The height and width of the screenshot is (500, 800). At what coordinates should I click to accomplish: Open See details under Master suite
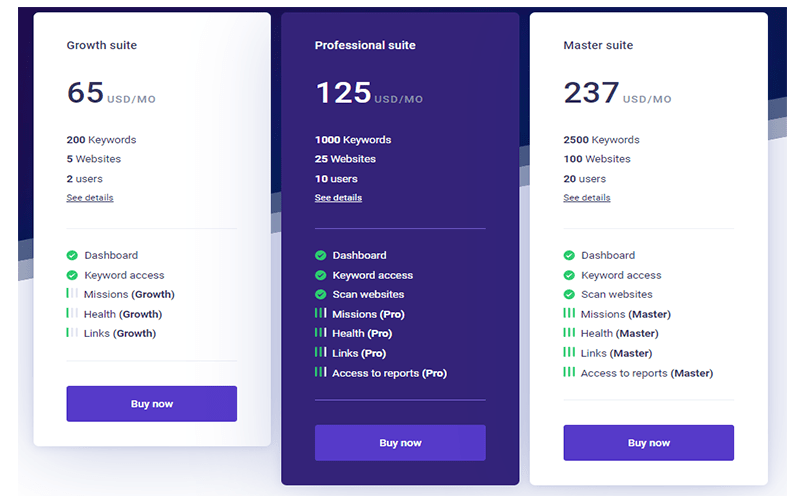(x=587, y=197)
